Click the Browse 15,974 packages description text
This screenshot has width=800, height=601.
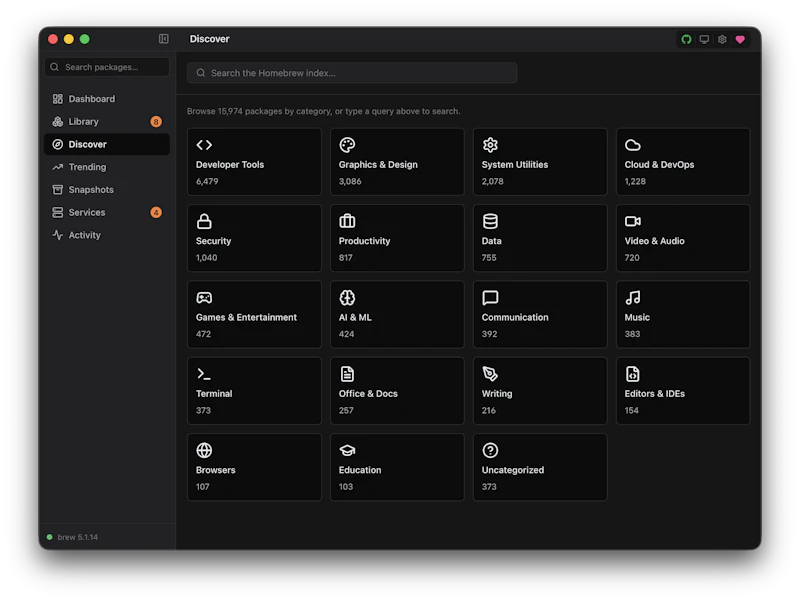pos(323,111)
